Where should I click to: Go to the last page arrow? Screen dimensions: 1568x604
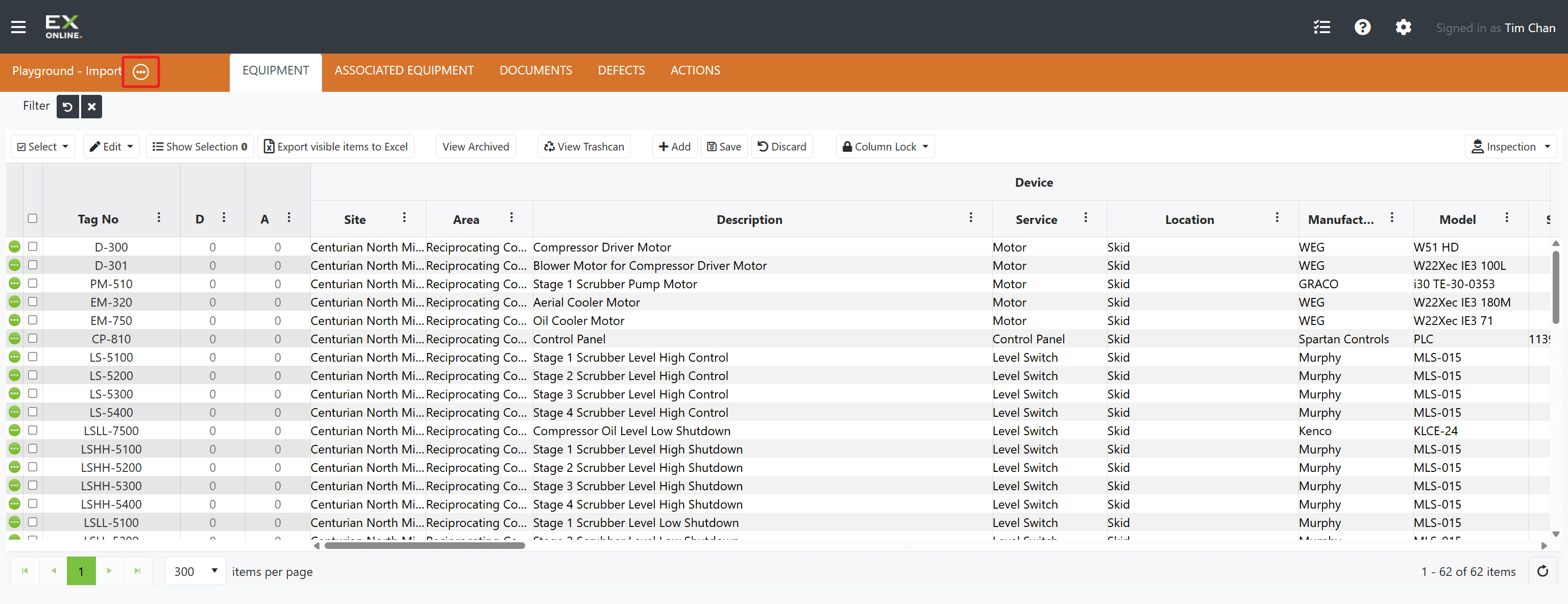pyautogui.click(x=138, y=571)
